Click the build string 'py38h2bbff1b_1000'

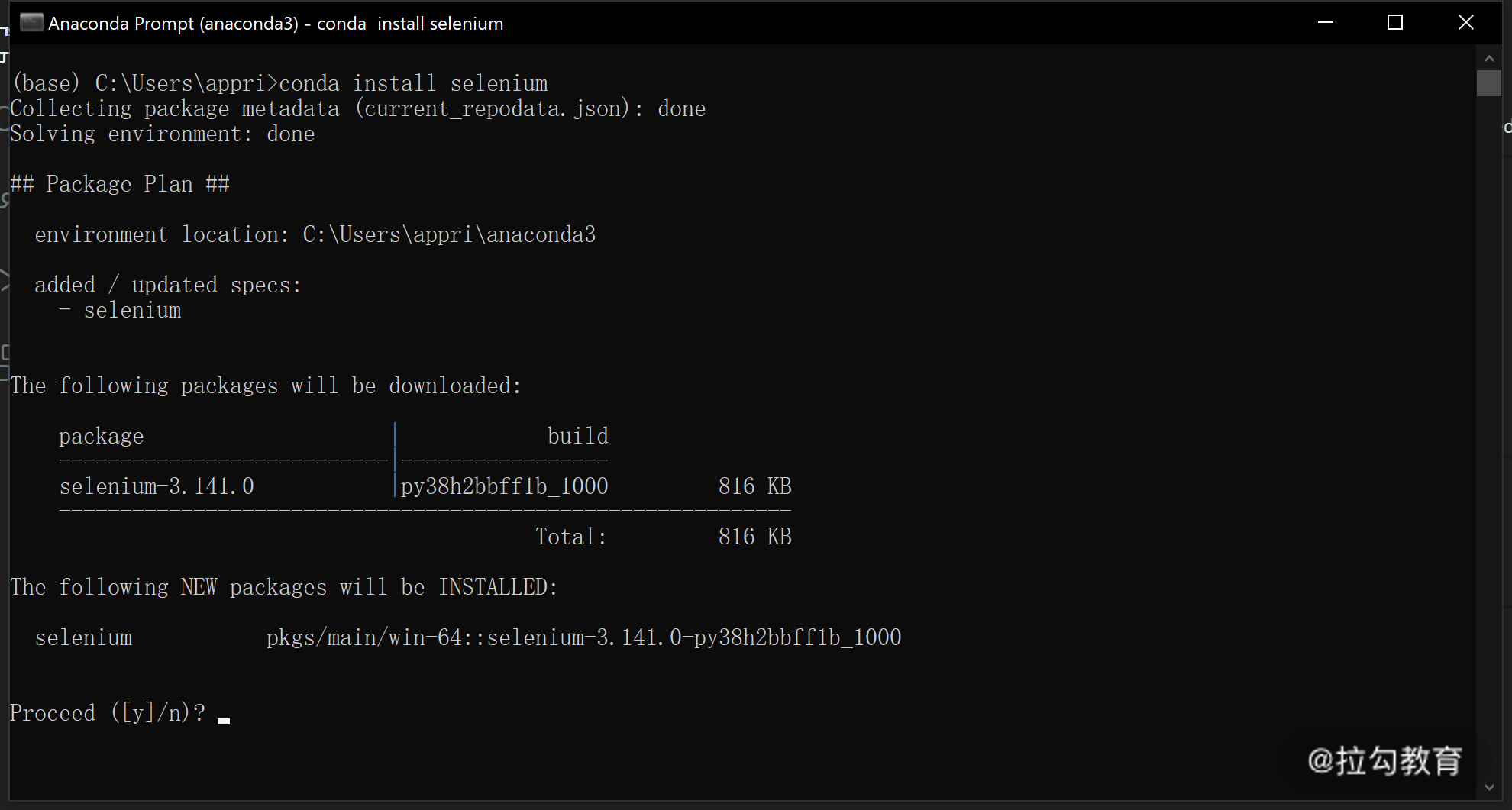pos(505,486)
